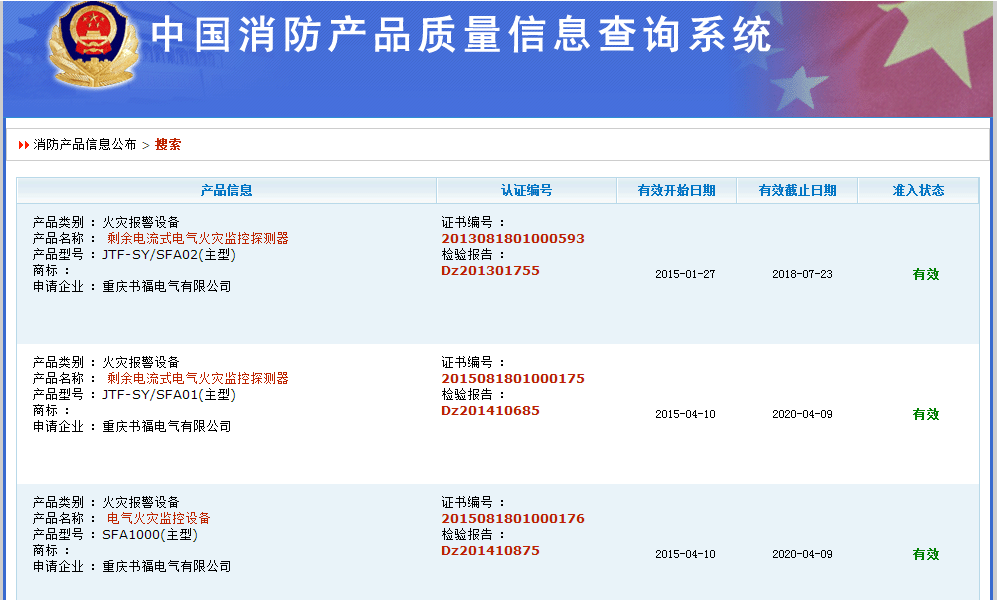
Task: Open product name link for JTF-SY/SFA01 row
Action: click(x=197, y=378)
